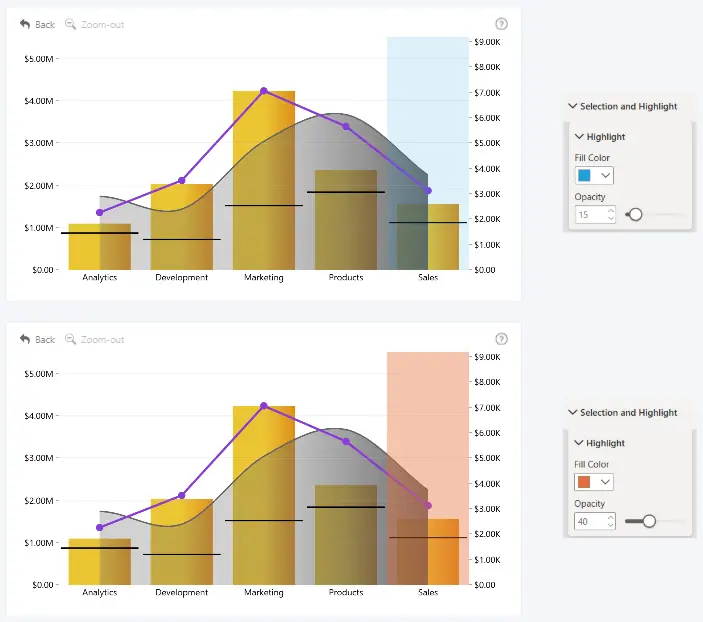Select the Marketing bar in the bottom chart

point(264,496)
